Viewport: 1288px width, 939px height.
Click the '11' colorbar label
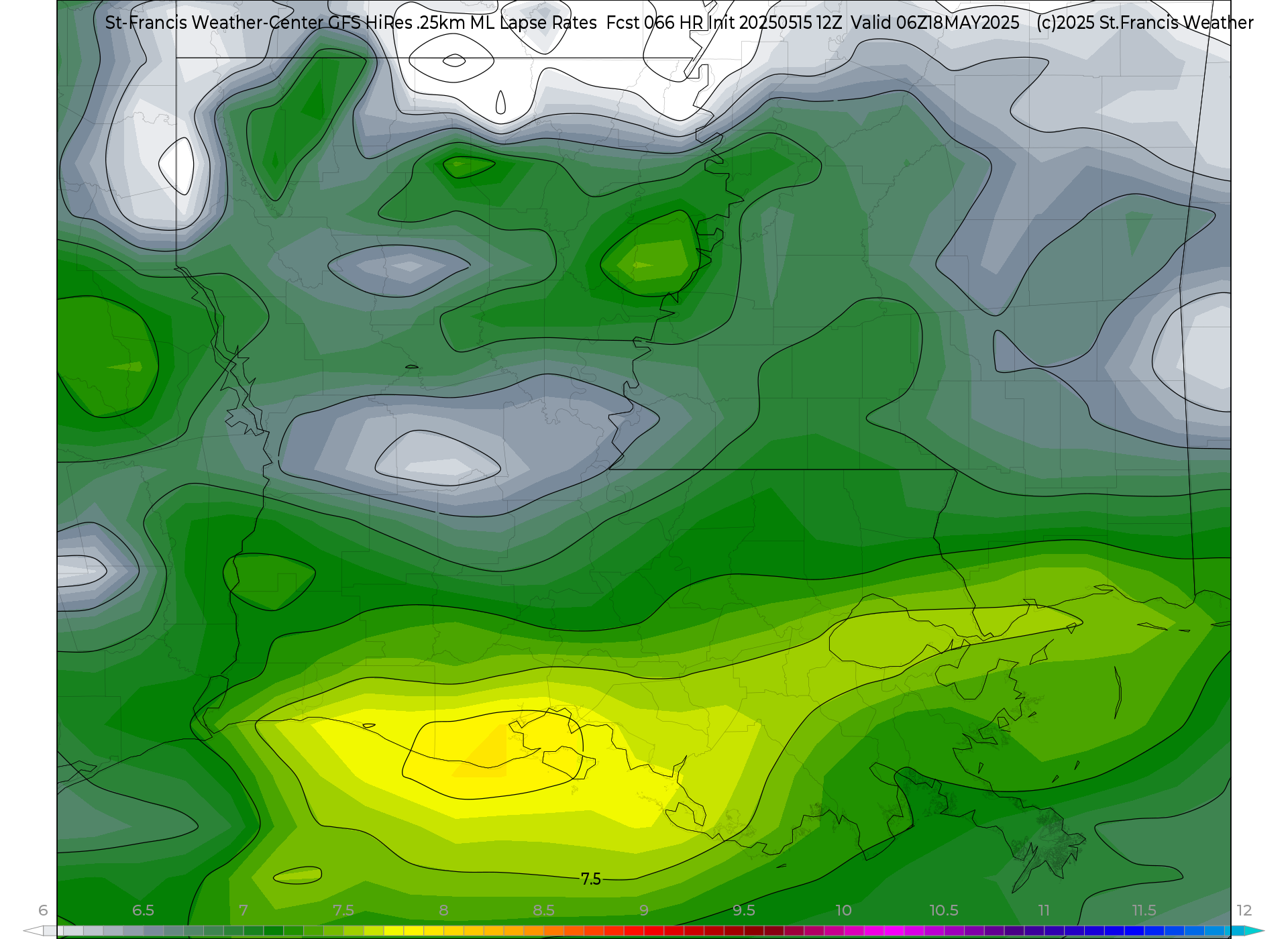[x=1044, y=910]
